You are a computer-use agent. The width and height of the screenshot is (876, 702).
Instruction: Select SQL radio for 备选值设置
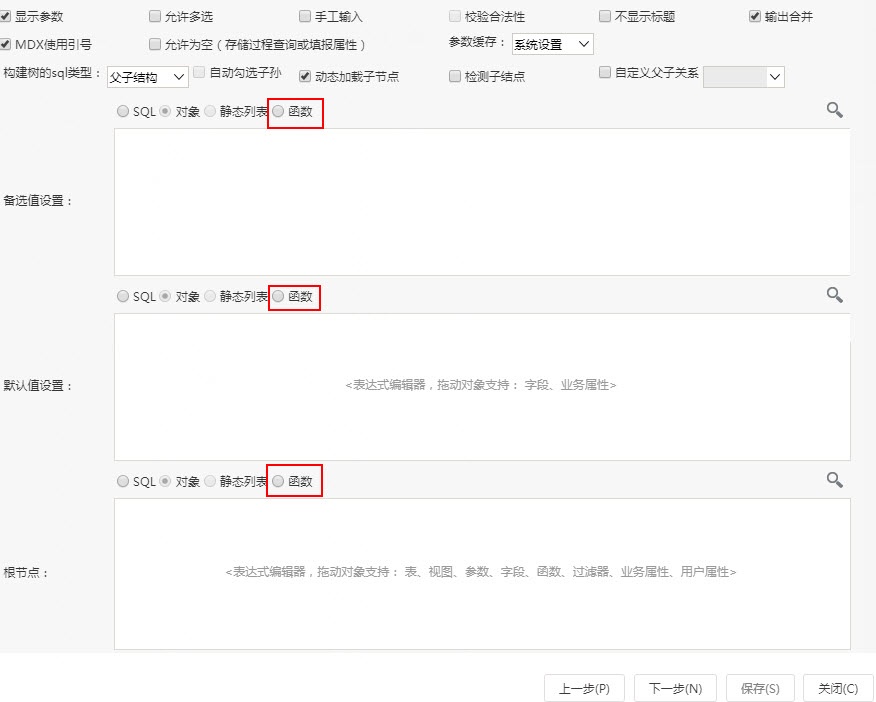point(122,111)
